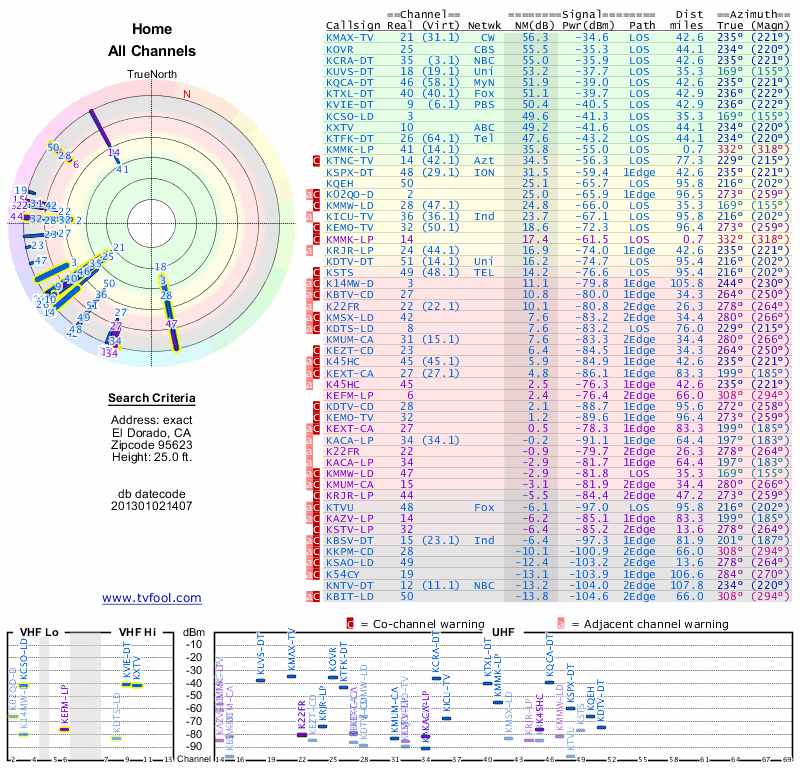Click the co-channel marker on KEZT-CD row

(x=316, y=351)
